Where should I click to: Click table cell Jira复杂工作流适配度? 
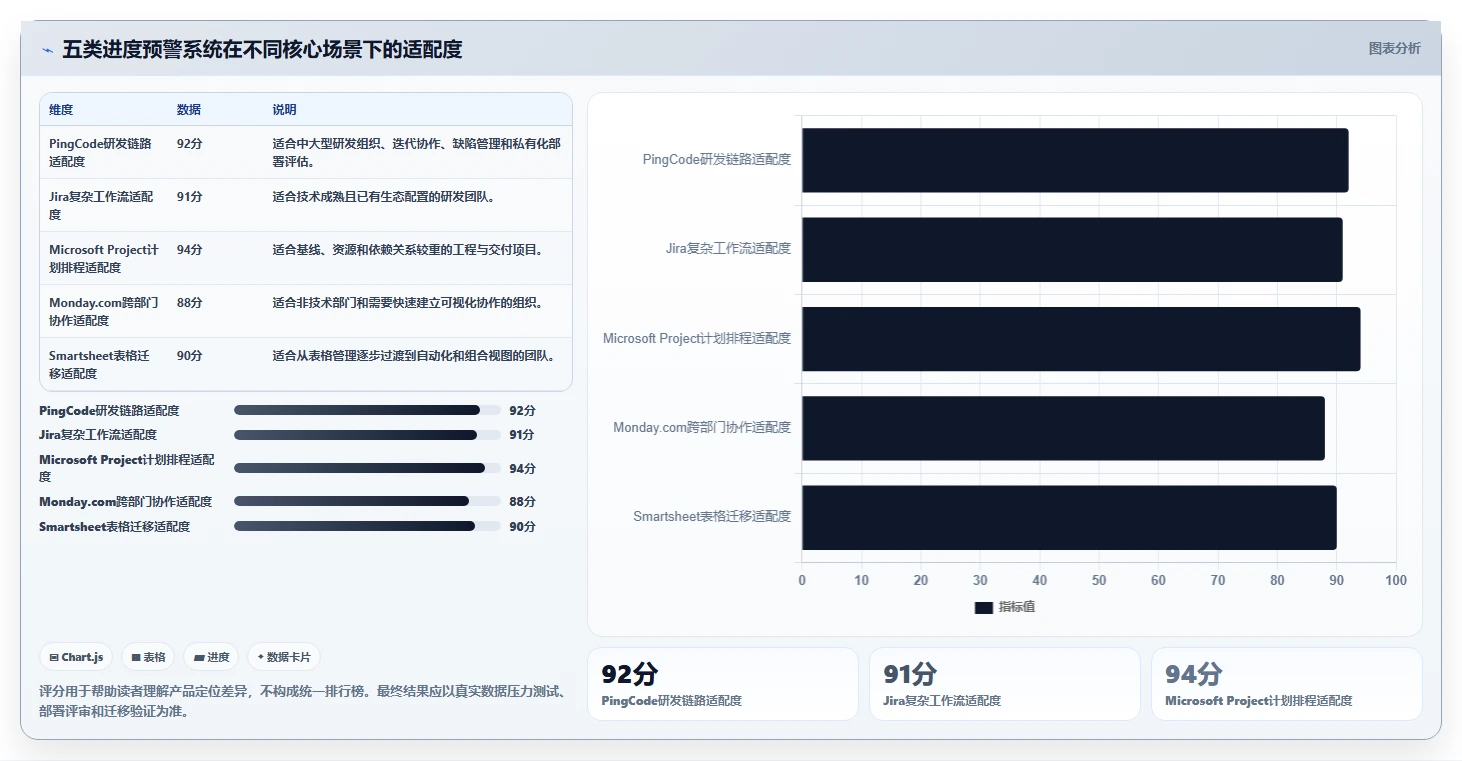102,205
